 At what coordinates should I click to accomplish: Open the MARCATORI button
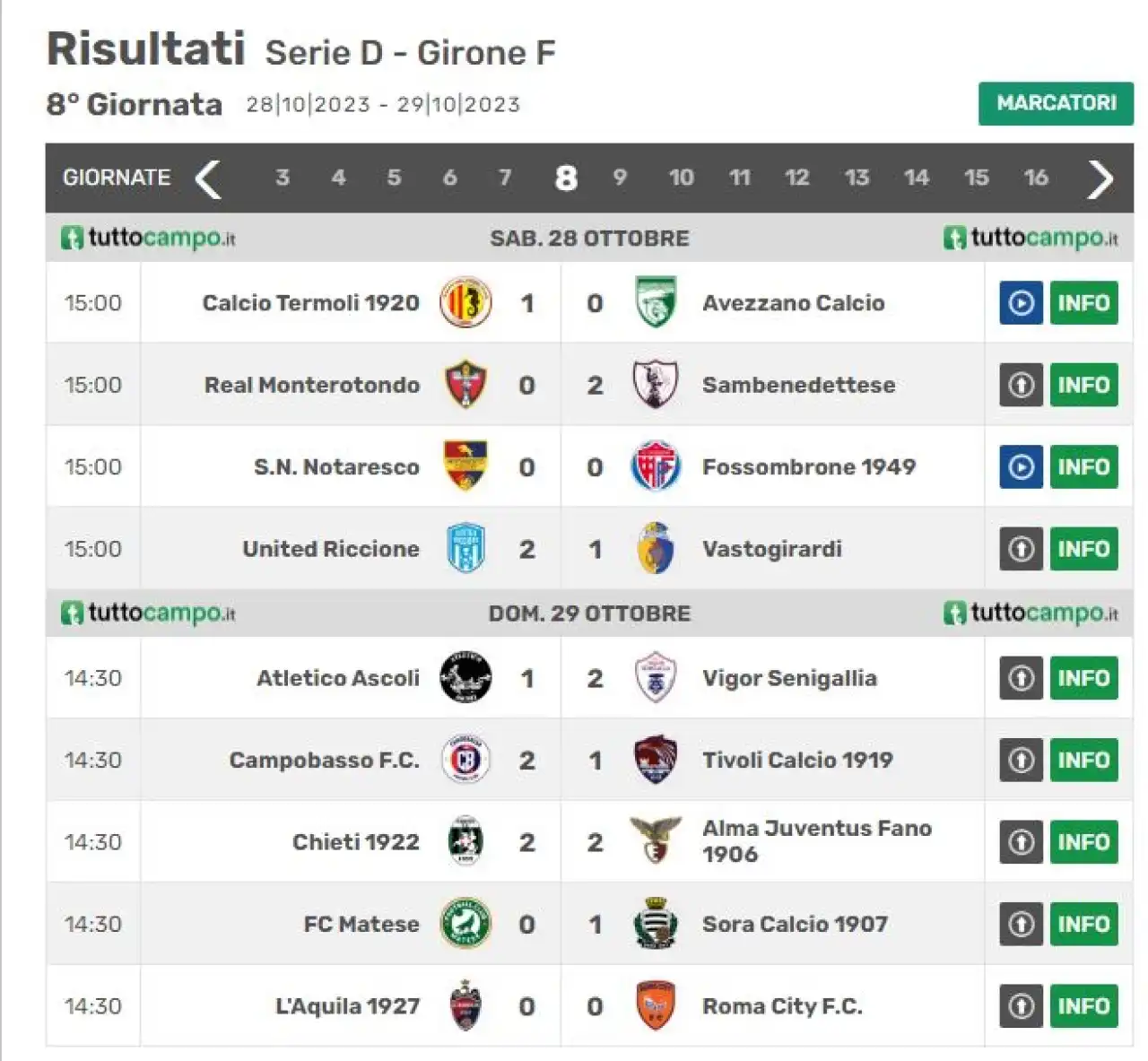pos(1056,103)
